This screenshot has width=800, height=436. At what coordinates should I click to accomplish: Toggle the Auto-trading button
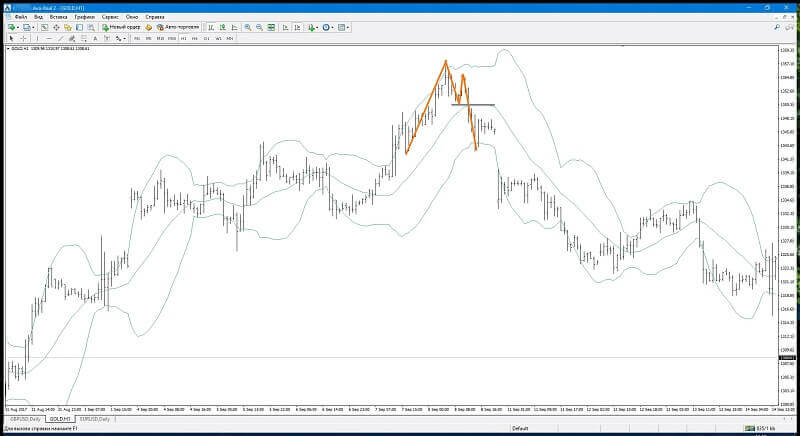pyautogui.click(x=178, y=27)
